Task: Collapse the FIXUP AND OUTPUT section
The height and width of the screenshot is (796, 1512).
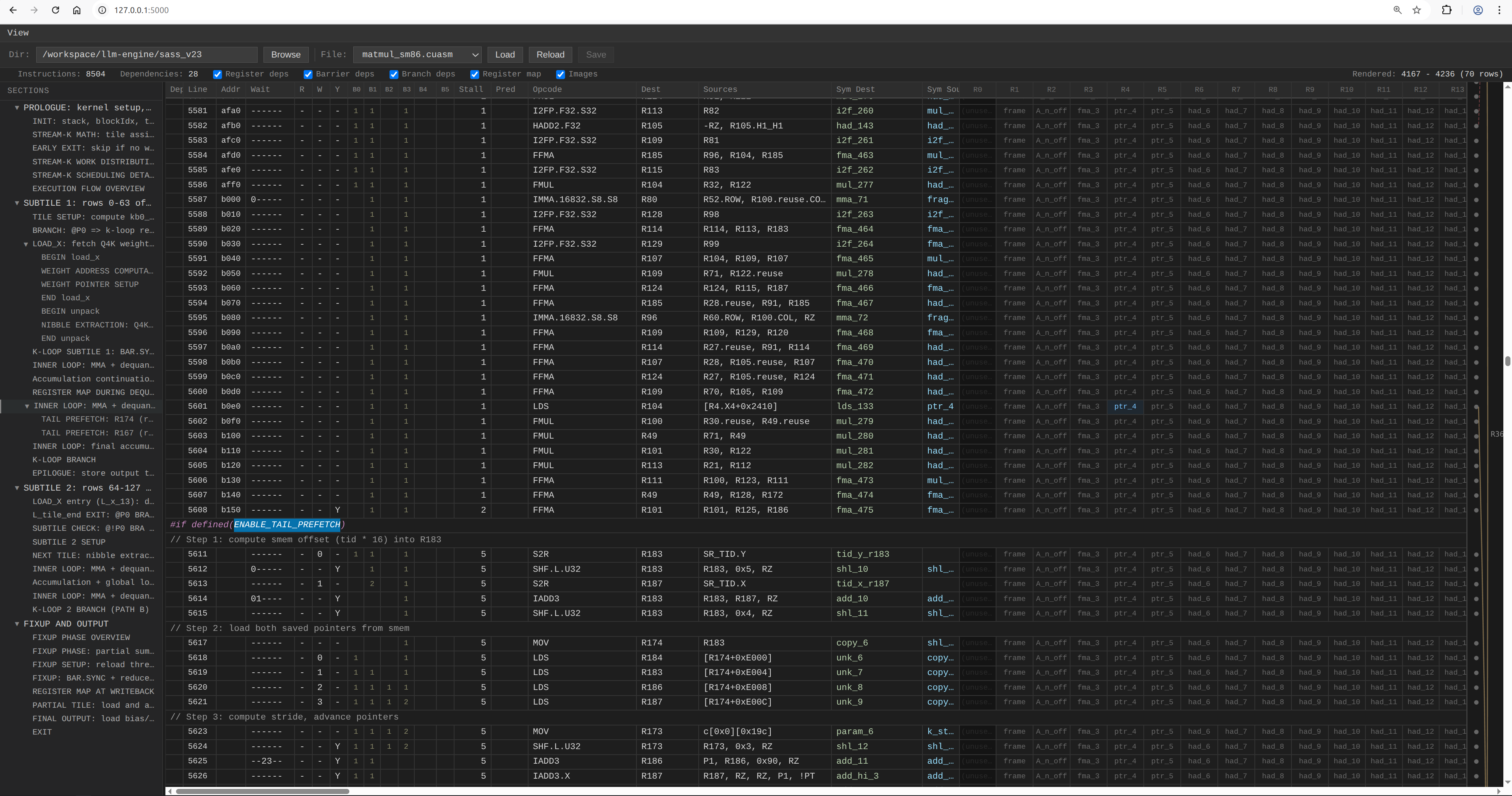Action: pyautogui.click(x=17, y=624)
